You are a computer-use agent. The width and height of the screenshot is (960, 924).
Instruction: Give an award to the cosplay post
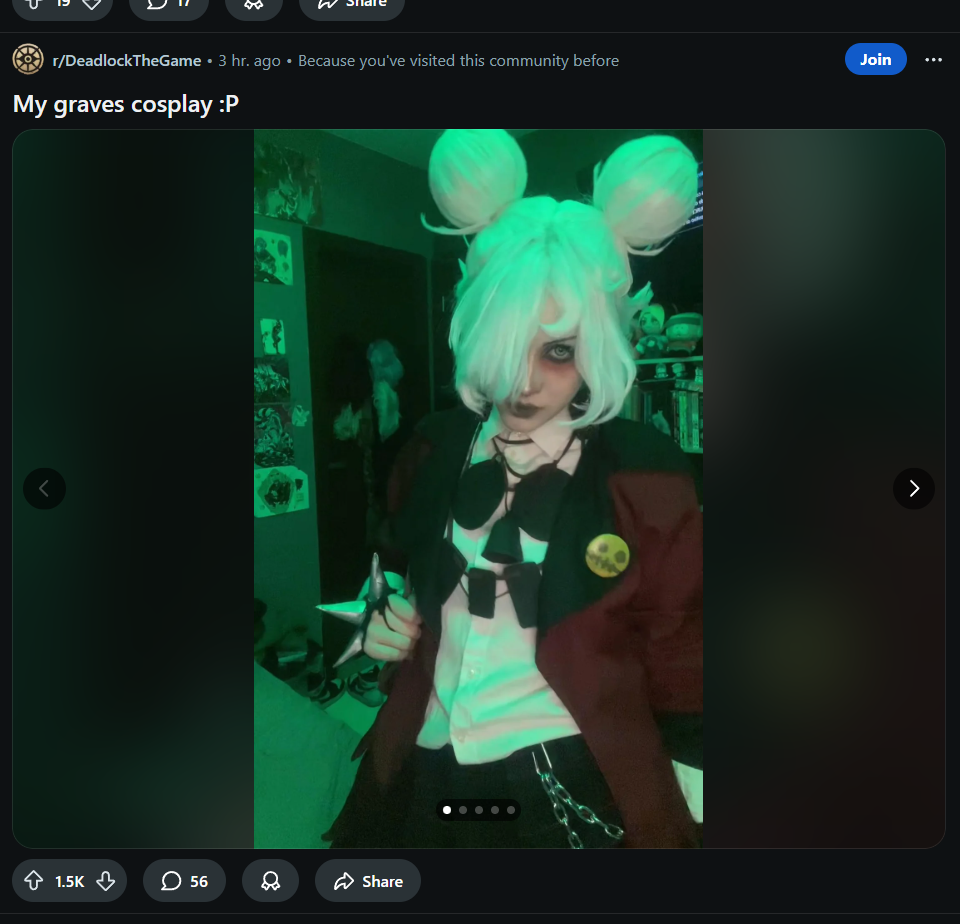270,881
